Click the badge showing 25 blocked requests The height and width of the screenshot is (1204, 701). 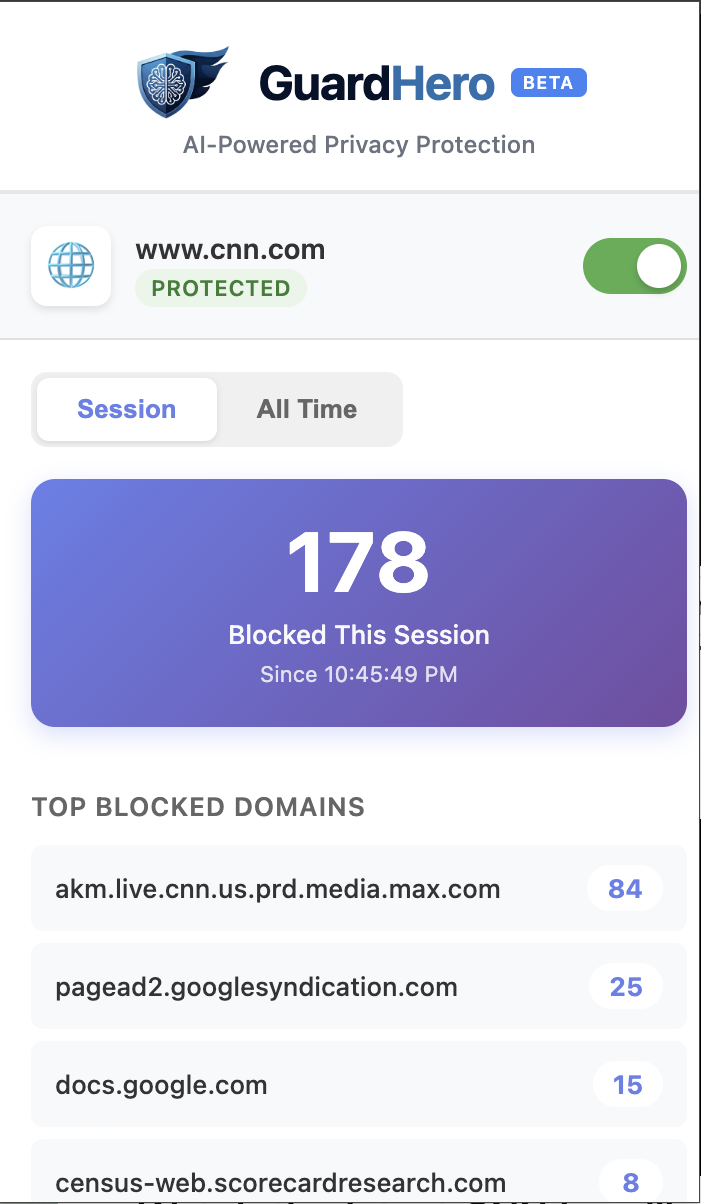625,986
